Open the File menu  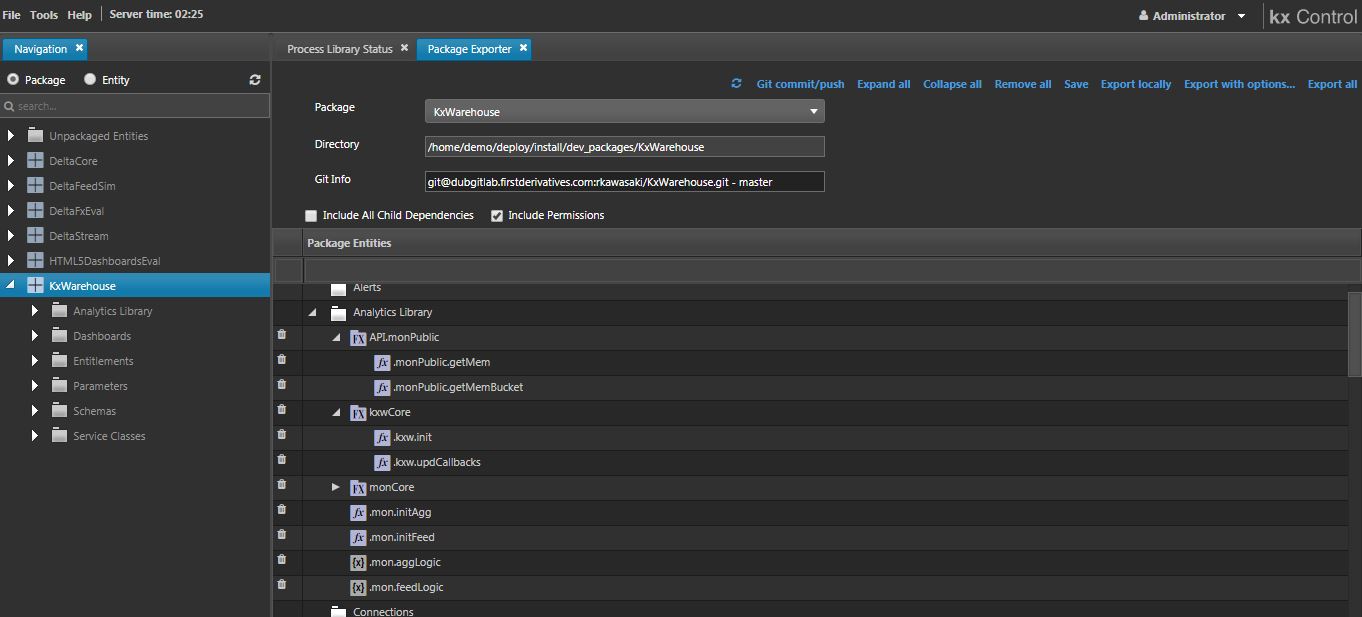(x=11, y=15)
